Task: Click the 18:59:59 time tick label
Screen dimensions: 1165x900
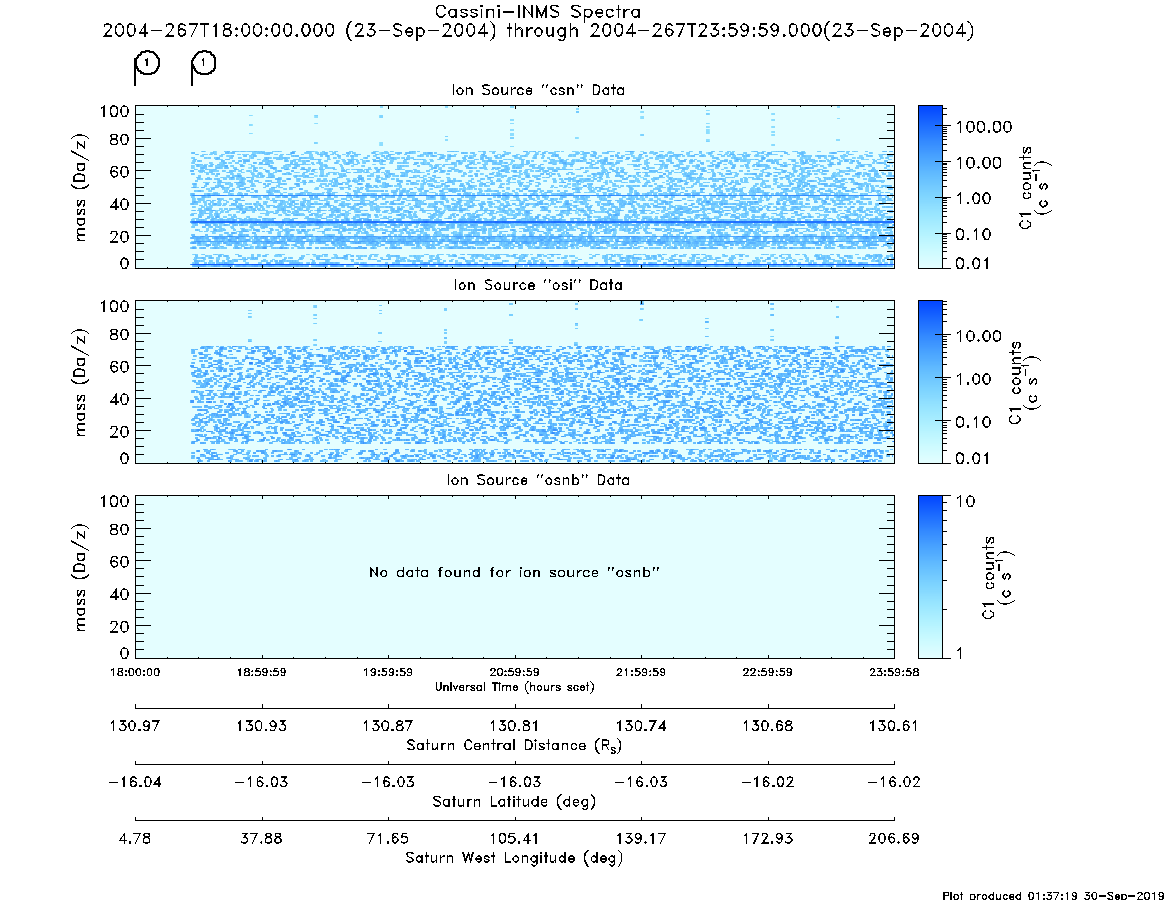Action: (x=262, y=672)
